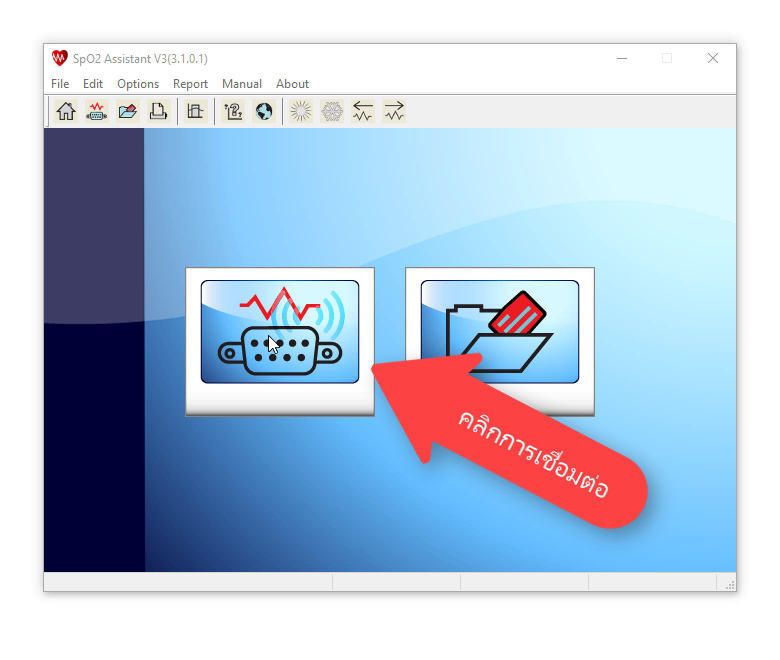780x660 pixels.
Task: Minimize the SpO2 Assistant window
Action: (622, 58)
